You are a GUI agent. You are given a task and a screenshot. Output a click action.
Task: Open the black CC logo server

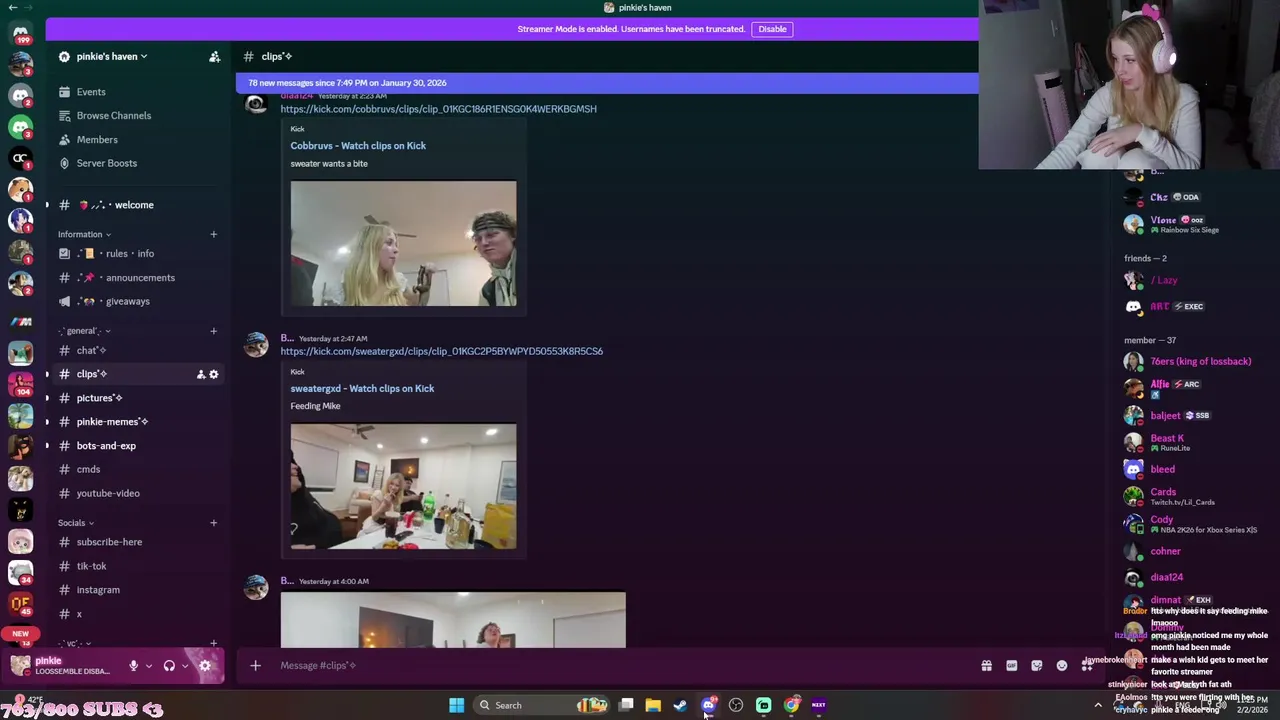point(20,158)
